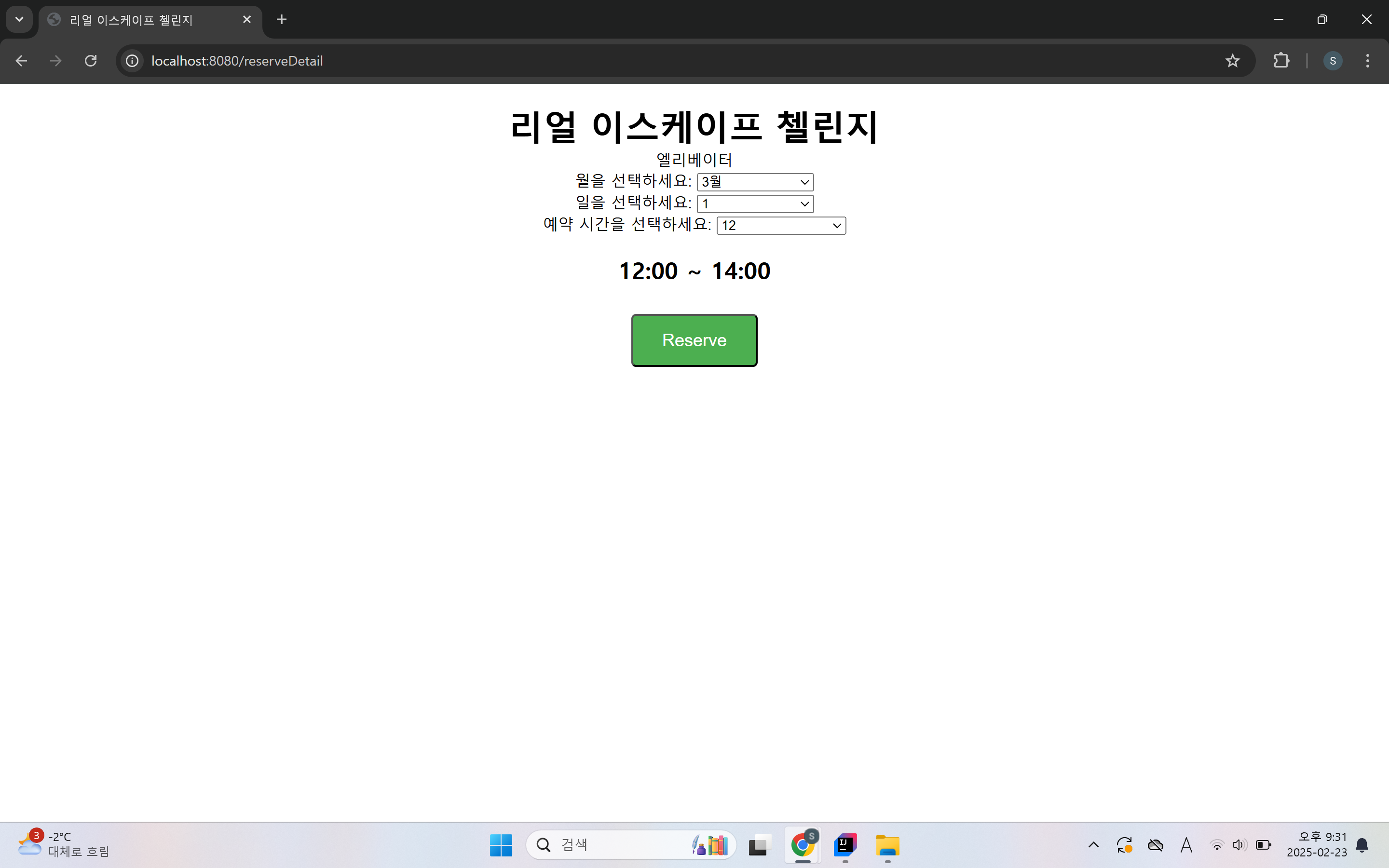This screenshot has width=1389, height=868.
Task: Open the day dropdown showing 1
Action: coord(755,204)
